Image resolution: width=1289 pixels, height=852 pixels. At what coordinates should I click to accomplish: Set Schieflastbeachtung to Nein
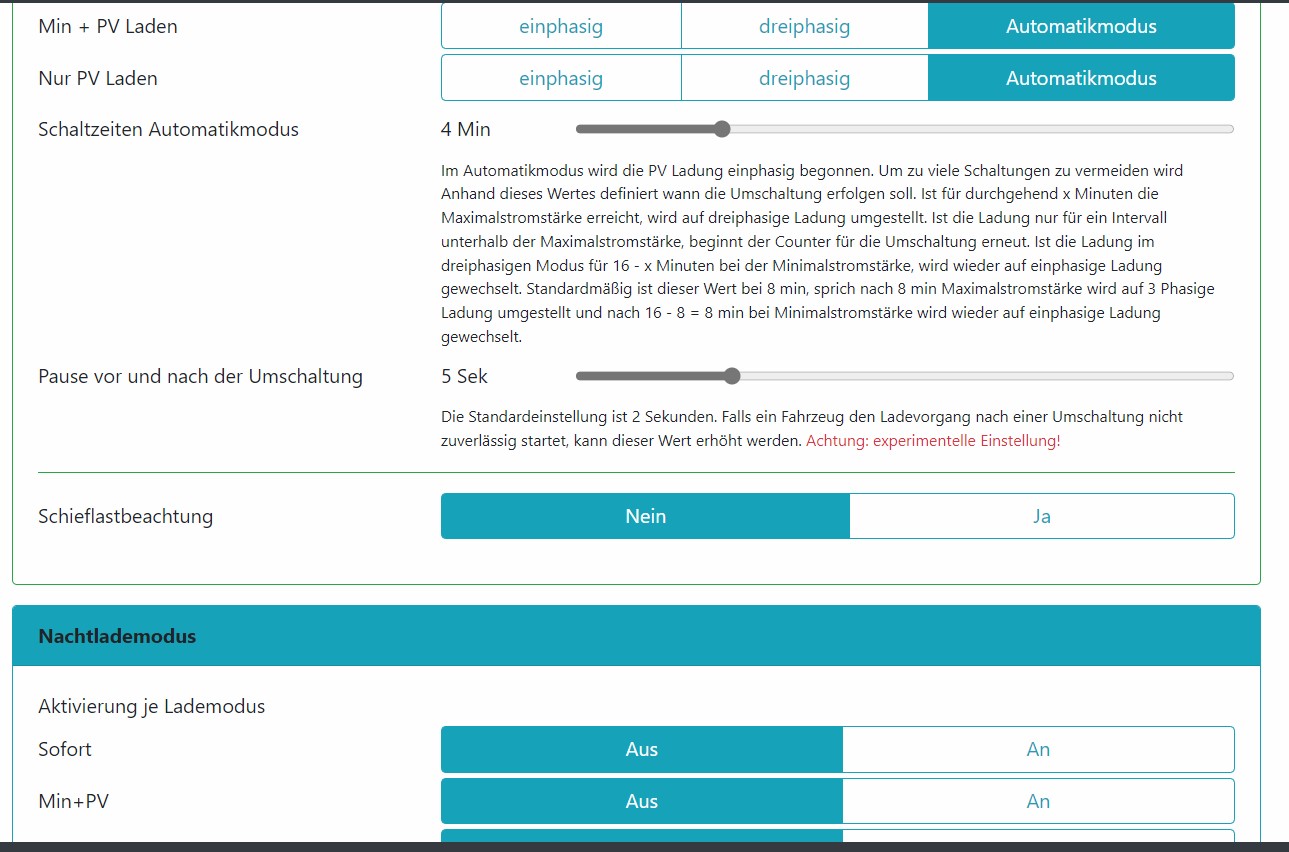point(645,516)
